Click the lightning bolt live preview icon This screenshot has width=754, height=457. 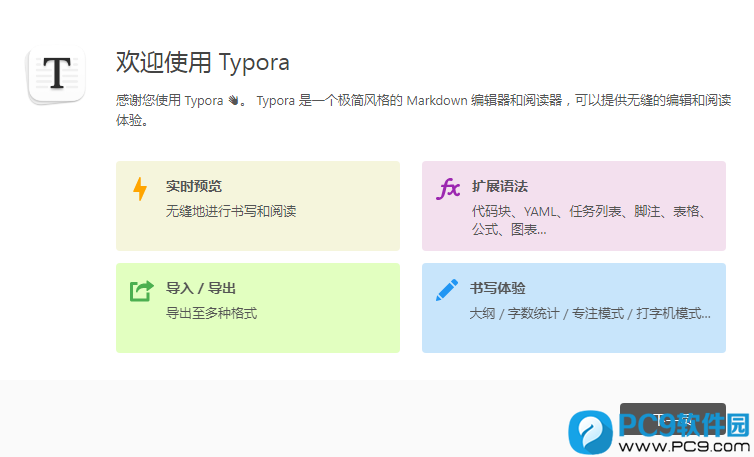(x=140, y=189)
